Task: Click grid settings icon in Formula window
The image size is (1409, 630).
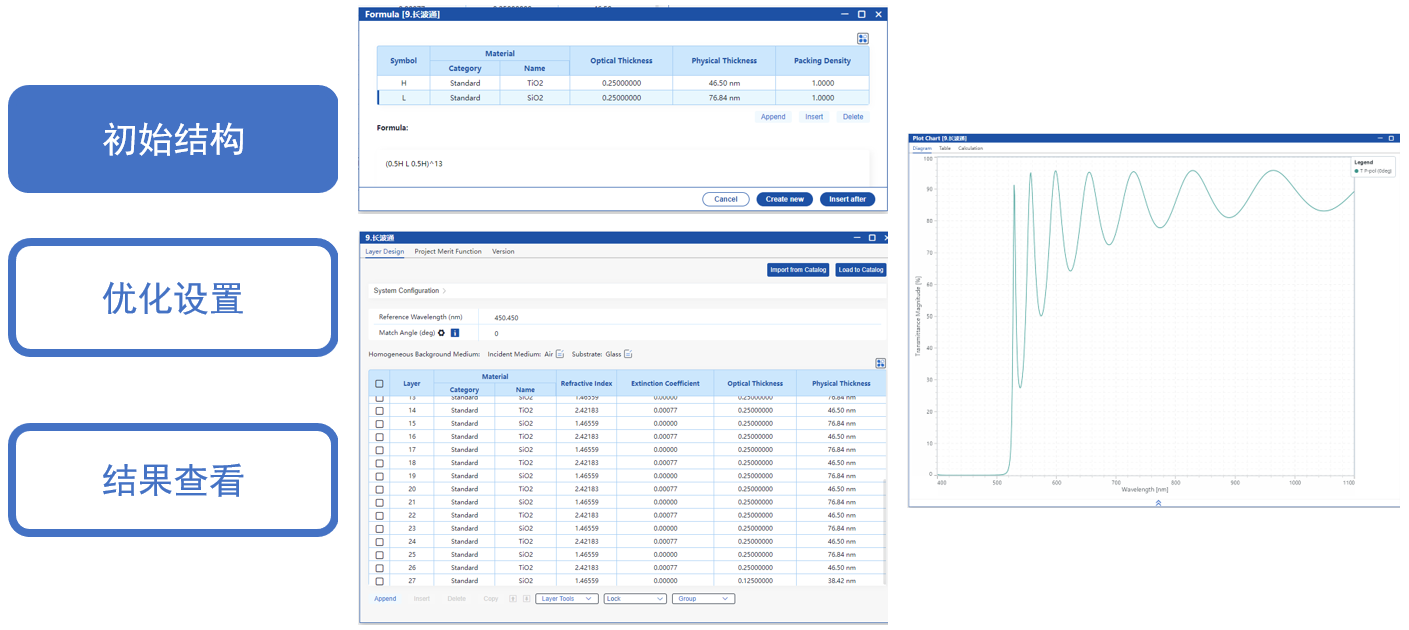Action: point(863,39)
